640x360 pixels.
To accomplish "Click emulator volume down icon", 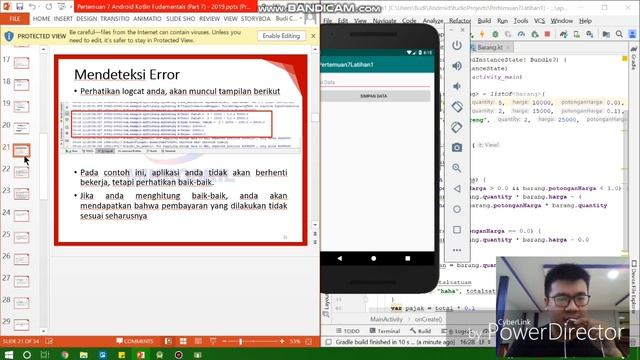I will (457, 86).
